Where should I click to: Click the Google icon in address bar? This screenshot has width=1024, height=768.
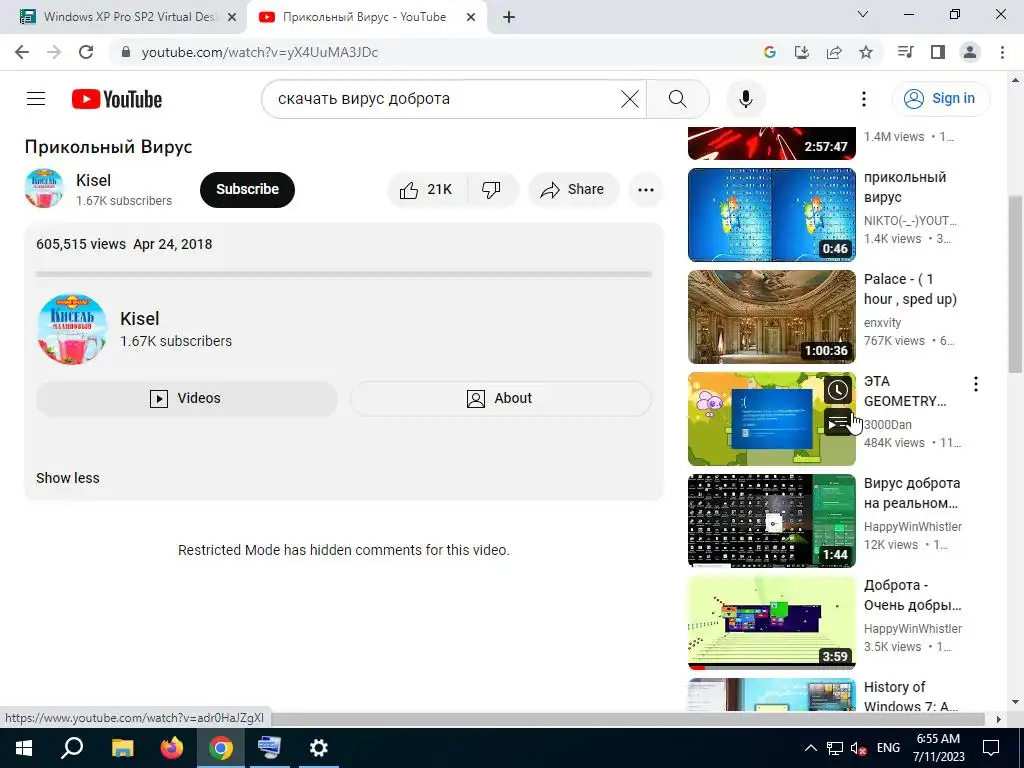coord(770,52)
